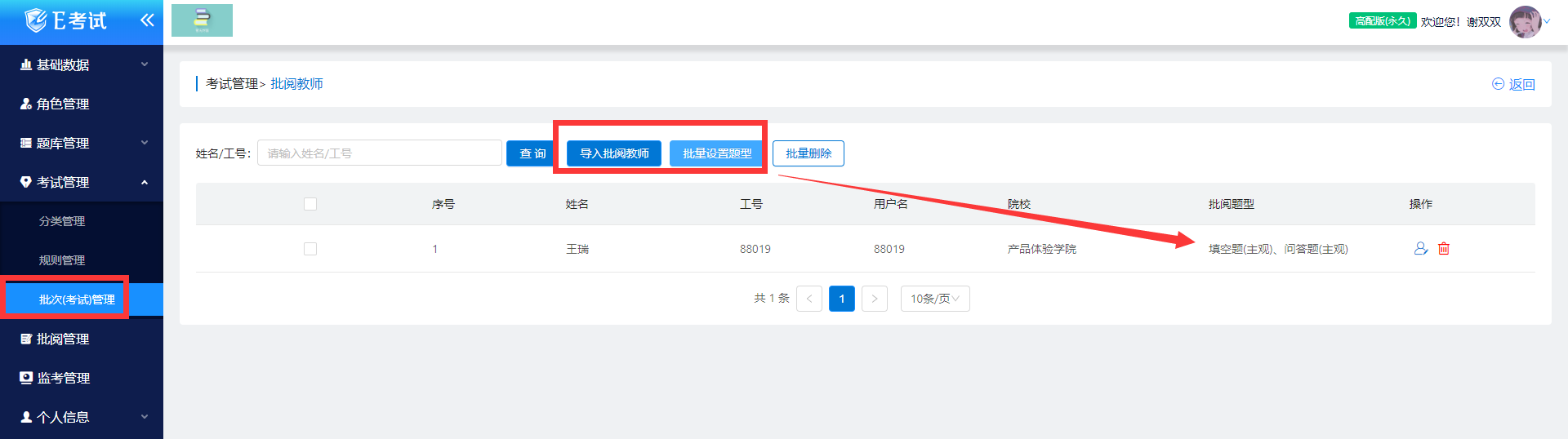
Task: Click the 返回 circle arrow icon
Action: pos(1498,84)
